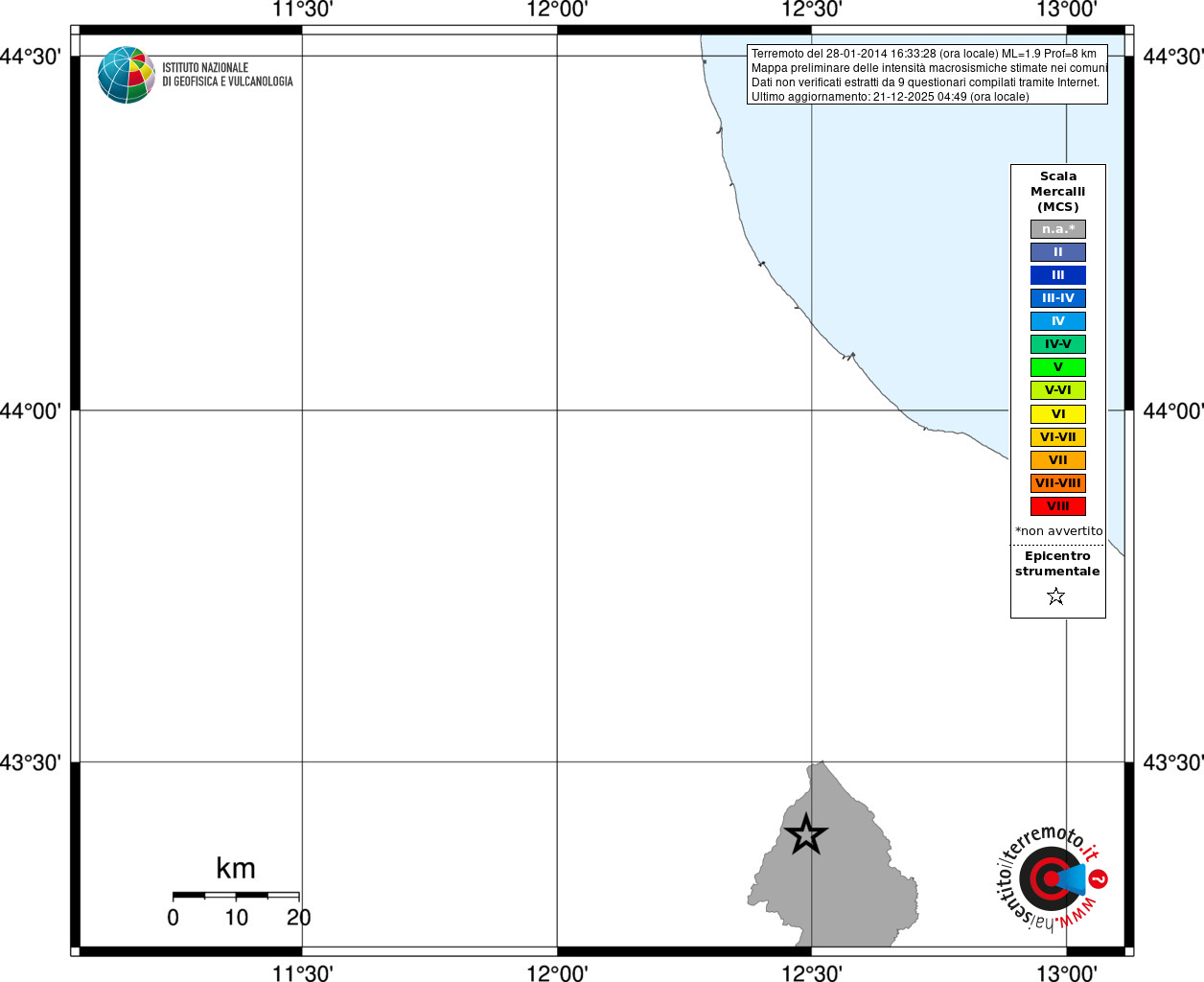Click the epicenter star on the map
Screen dimensions: 1204x982
[x=806, y=834]
